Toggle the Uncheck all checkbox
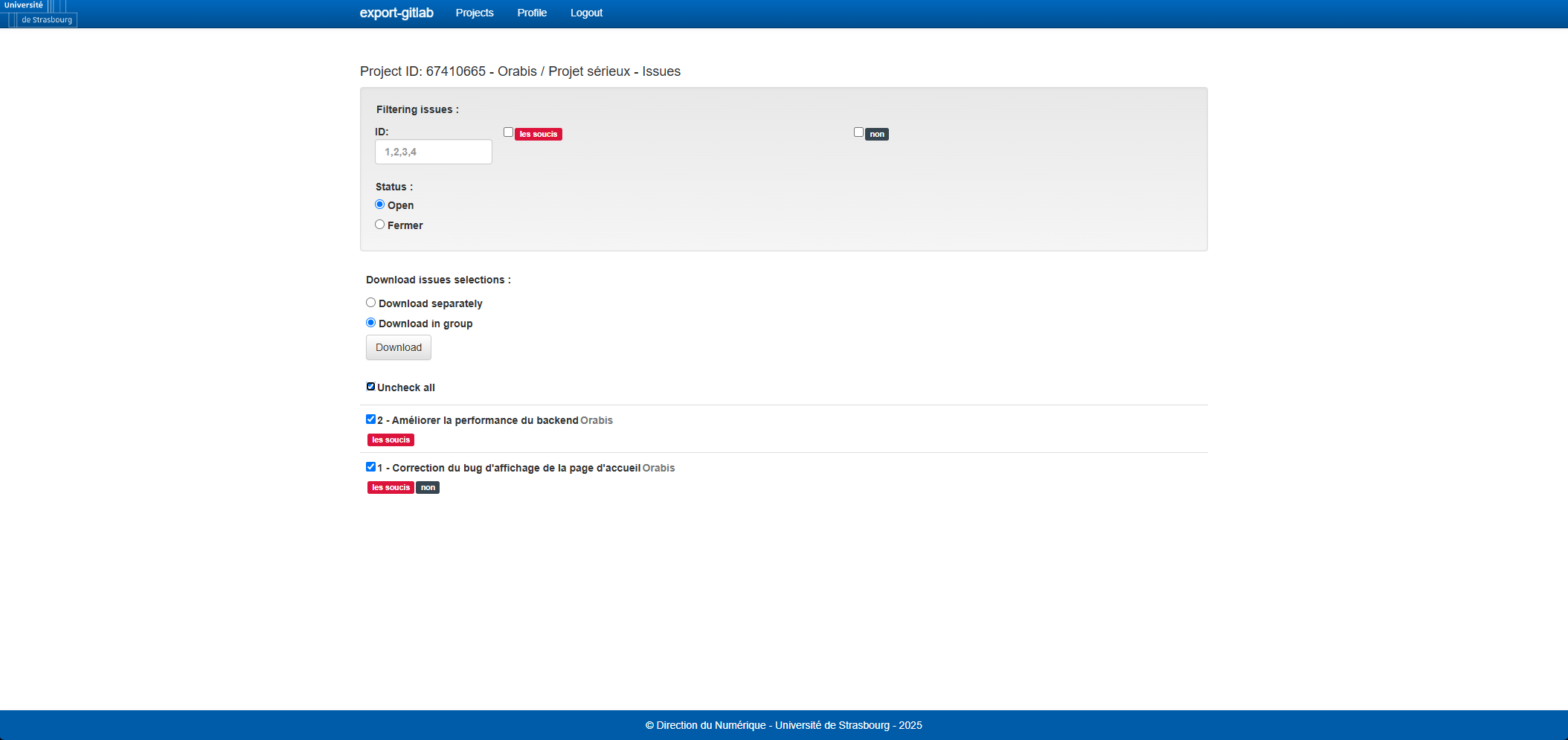 coord(370,387)
